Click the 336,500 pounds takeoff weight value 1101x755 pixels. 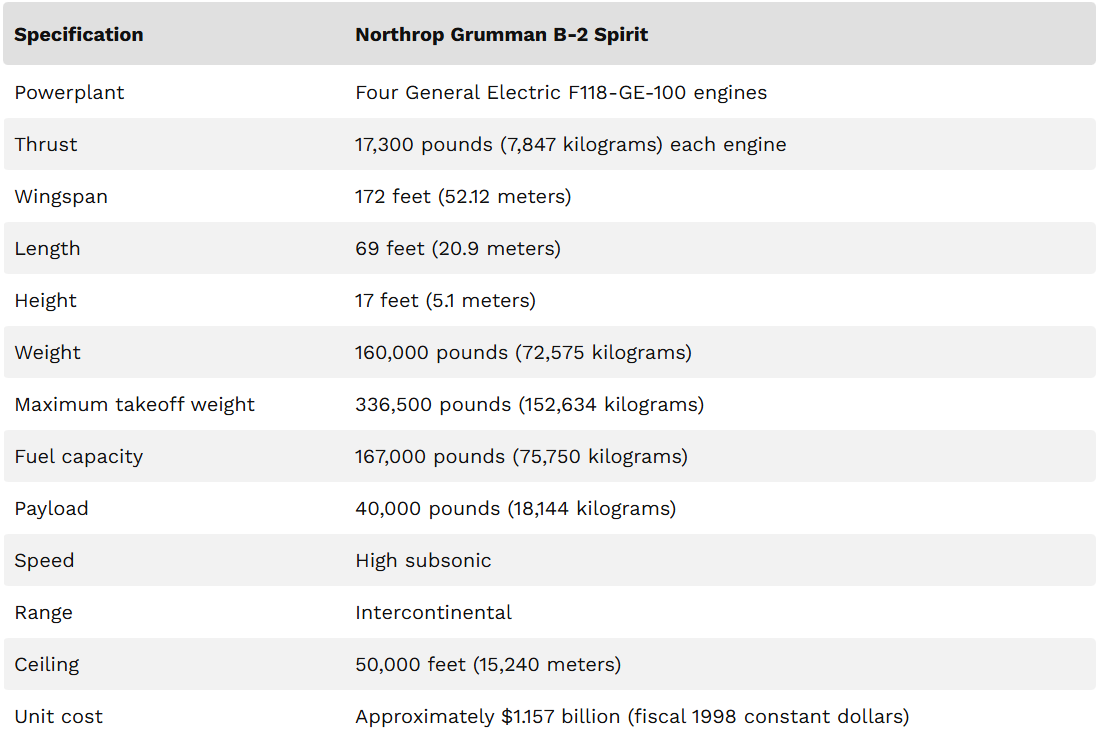(529, 405)
